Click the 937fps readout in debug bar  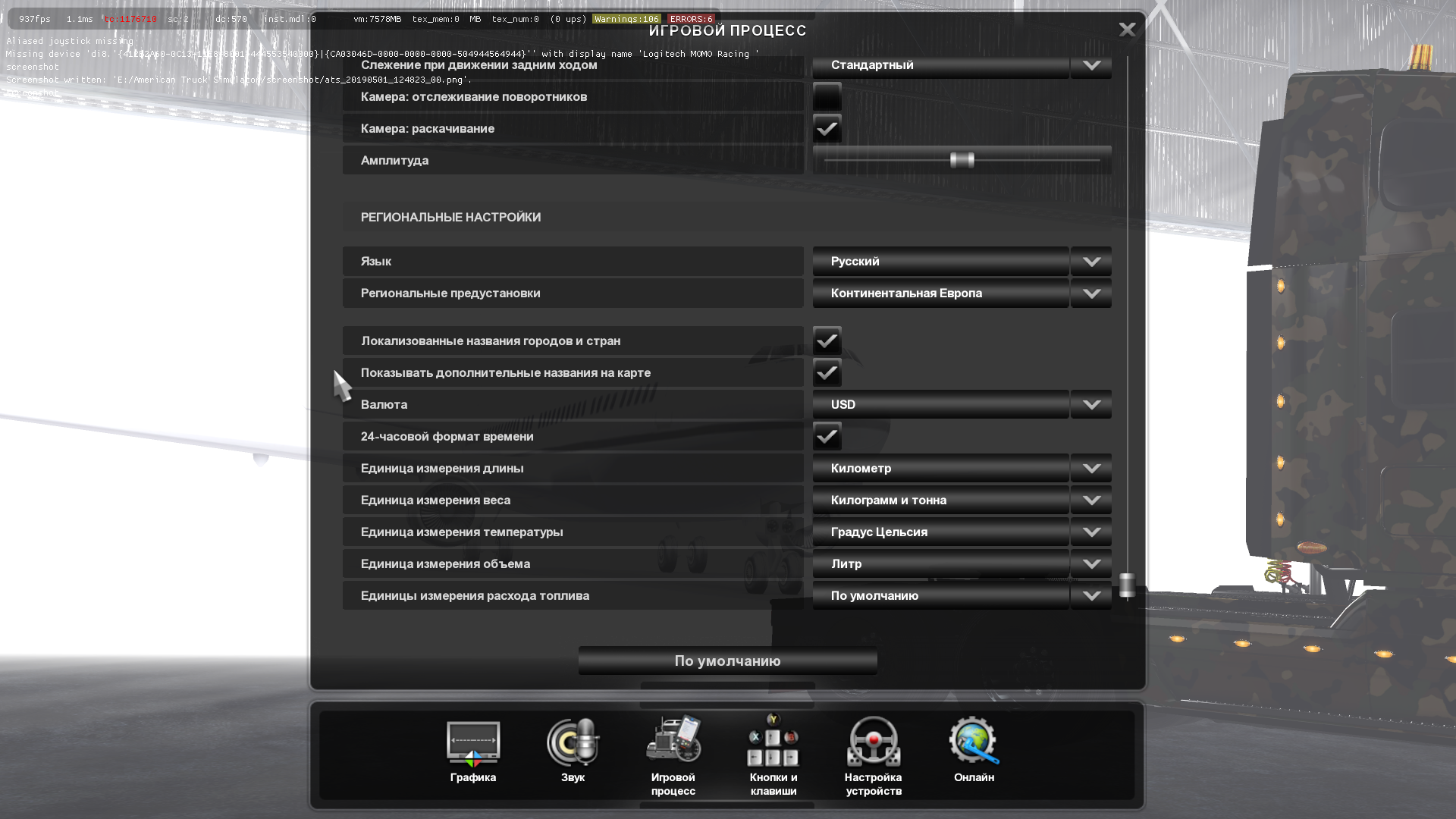click(x=35, y=19)
